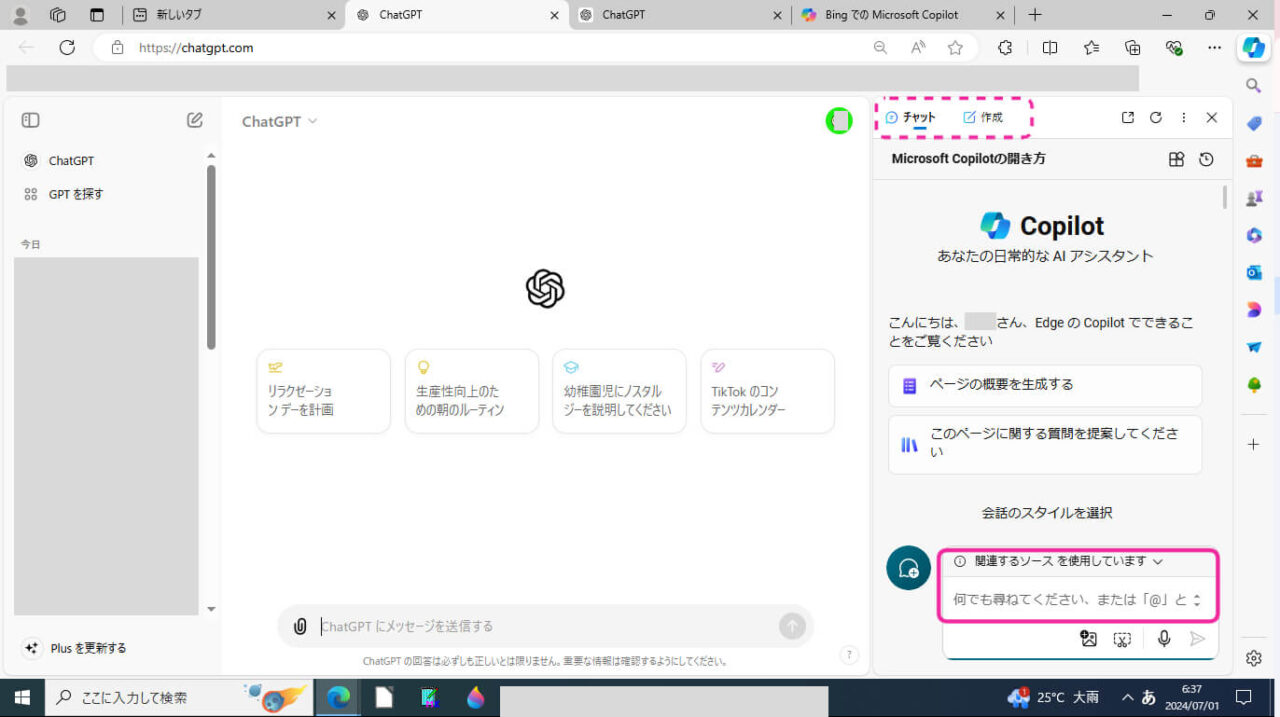Open Outlook from the Edge sidebar

pos(1254,272)
